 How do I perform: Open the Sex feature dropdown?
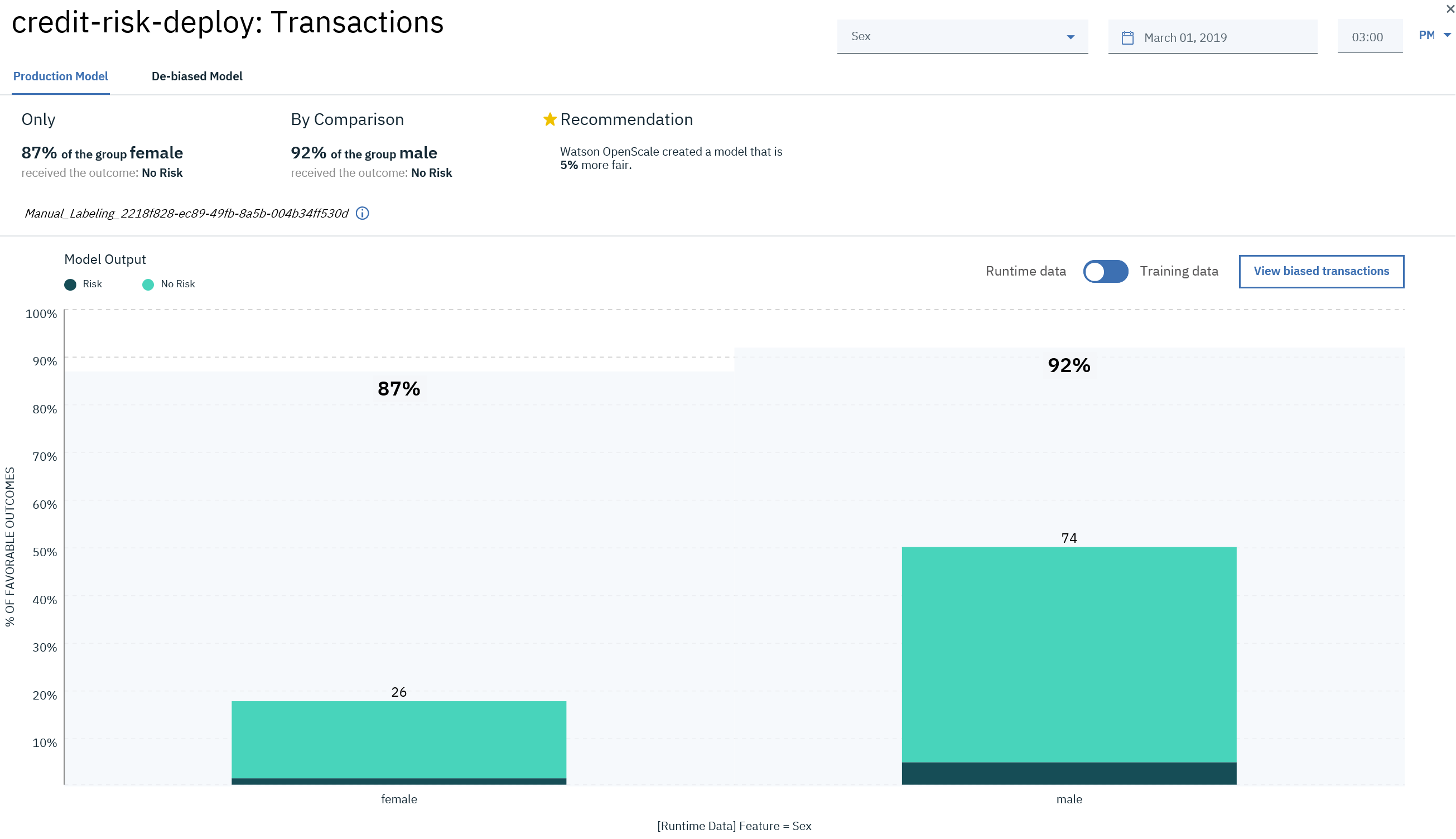(x=961, y=36)
